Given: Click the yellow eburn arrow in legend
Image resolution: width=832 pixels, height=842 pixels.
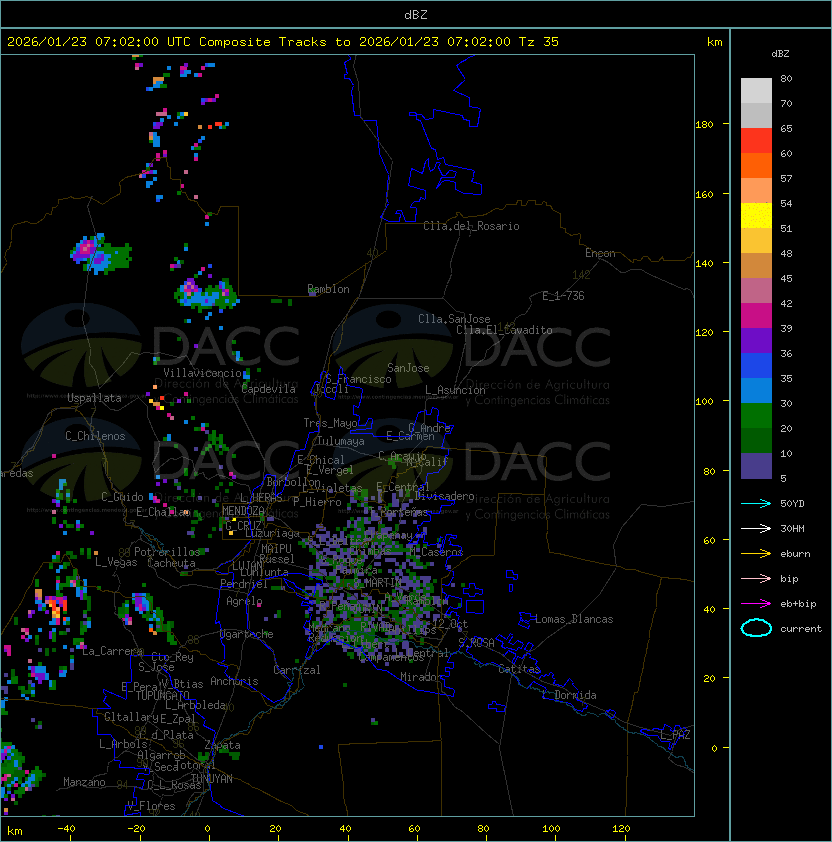Looking at the screenshot, I should 756,554.
